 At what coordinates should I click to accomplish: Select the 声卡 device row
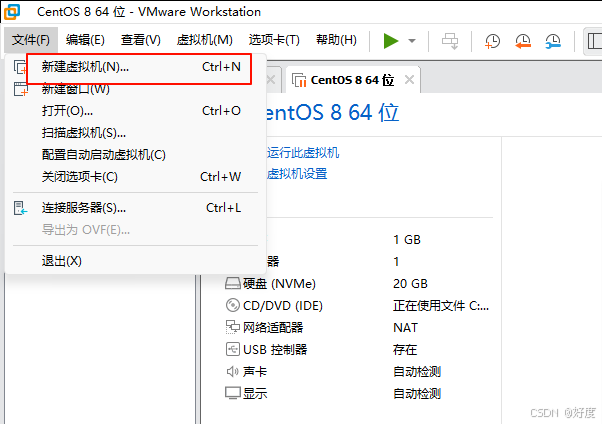coord(359,371)
